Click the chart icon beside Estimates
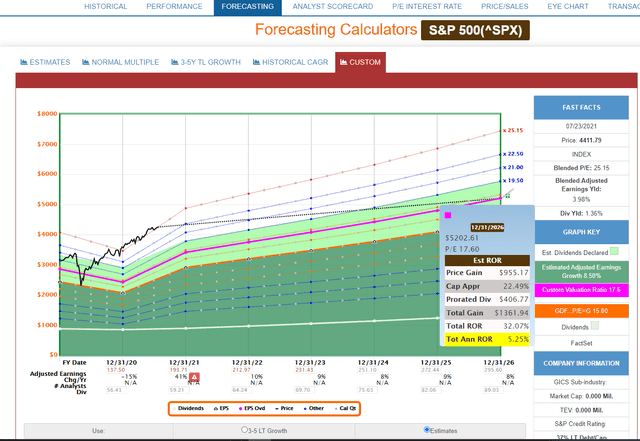The image size is (640, 441). tap(24, 62)
